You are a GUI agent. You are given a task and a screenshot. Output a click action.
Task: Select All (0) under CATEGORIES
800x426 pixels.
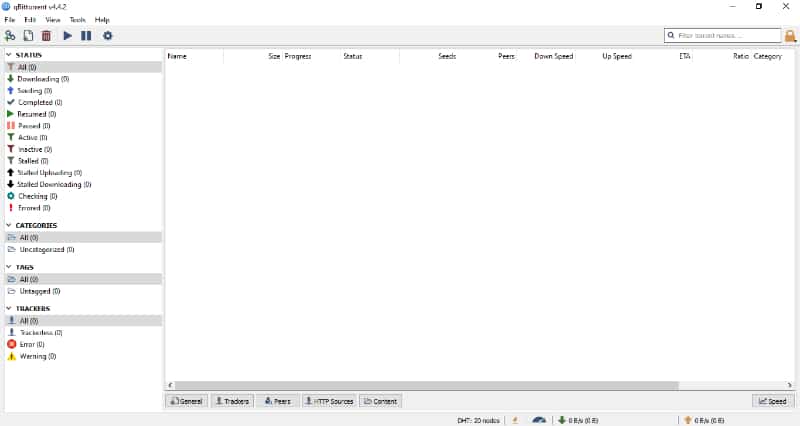[84, 238]
